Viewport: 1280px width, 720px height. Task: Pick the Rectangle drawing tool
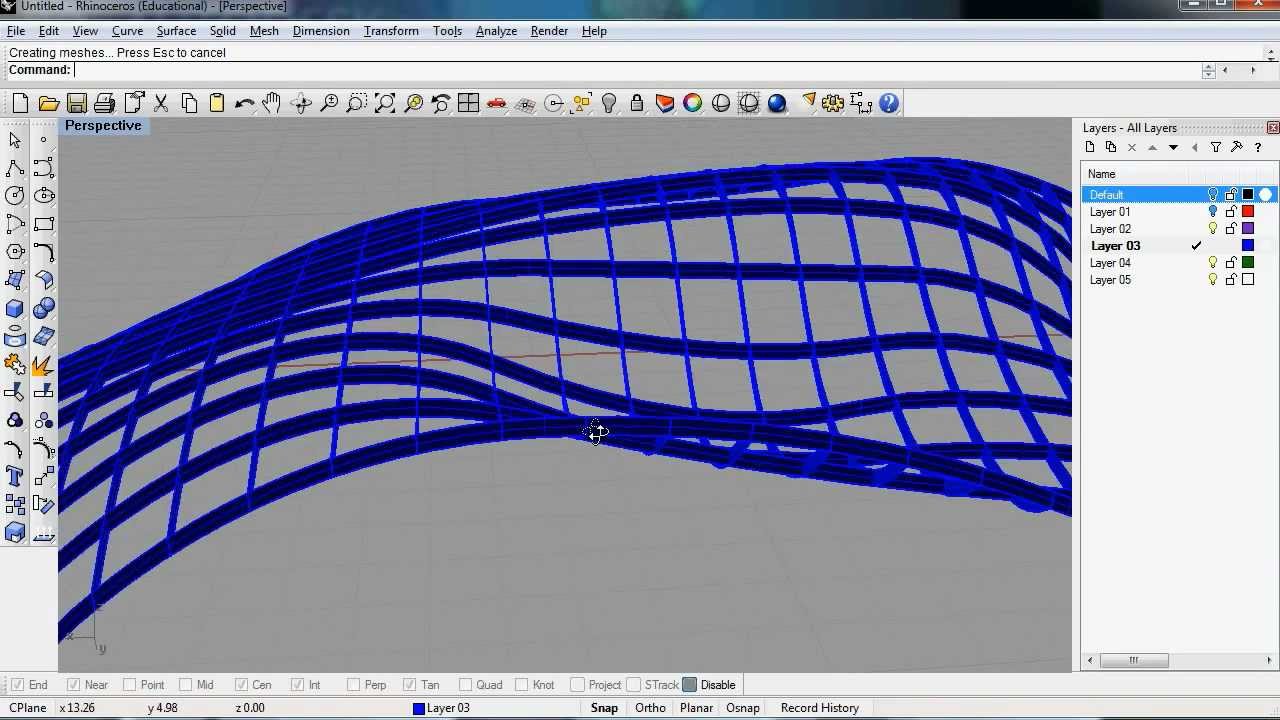click(44, 224)
